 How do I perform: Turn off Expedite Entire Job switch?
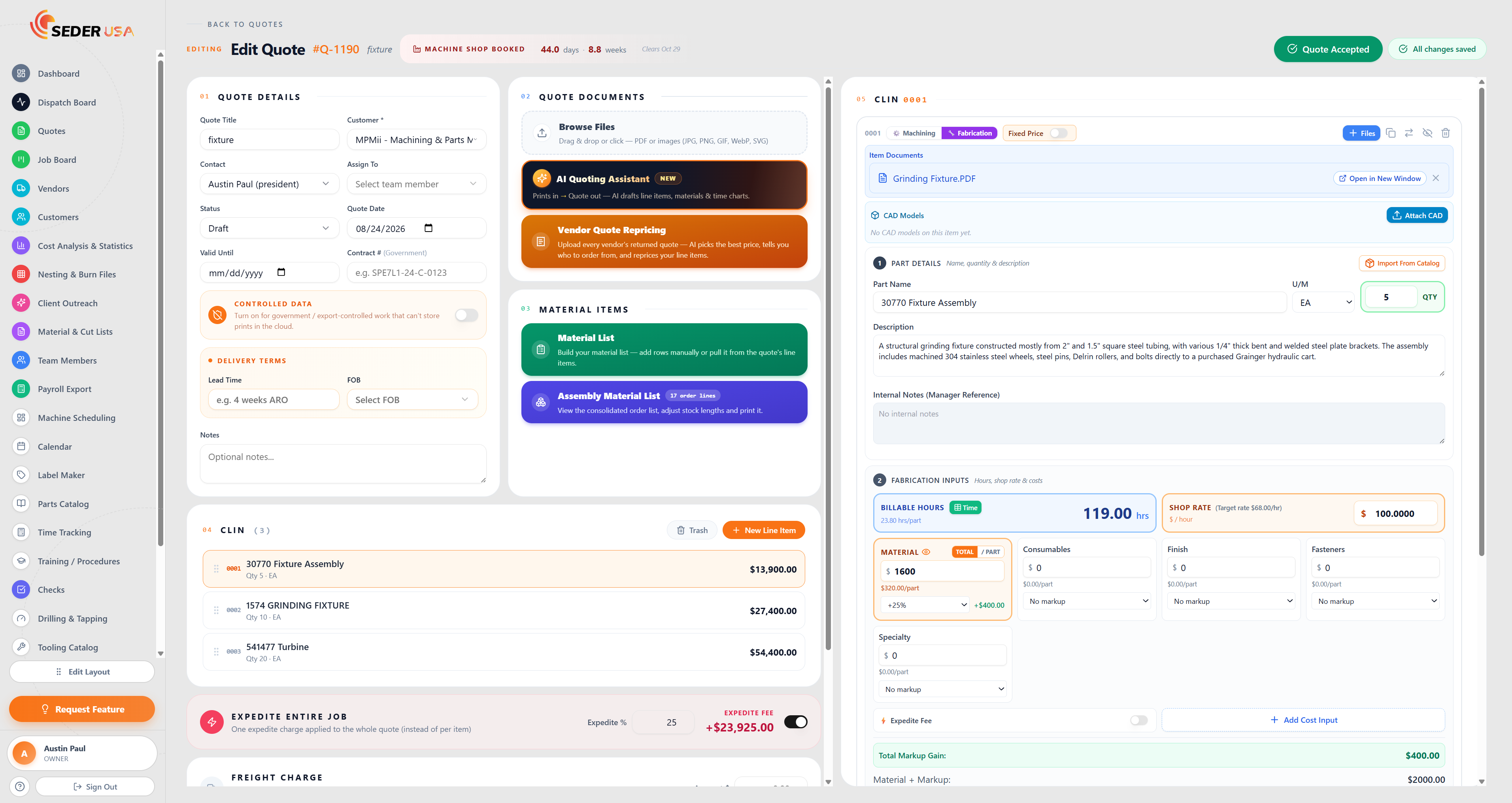click(x=795, y=722)
